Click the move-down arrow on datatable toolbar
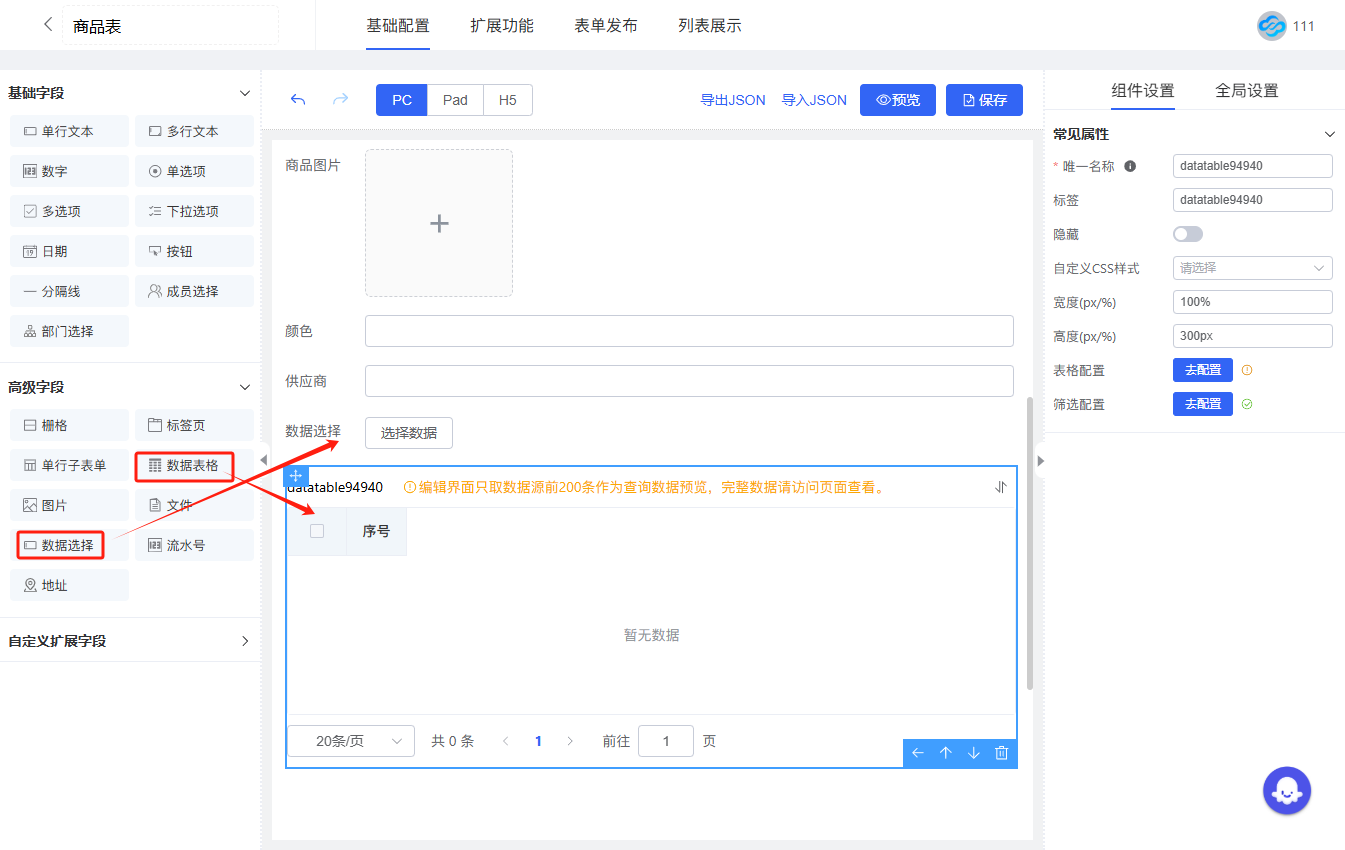 click(973, 753)
